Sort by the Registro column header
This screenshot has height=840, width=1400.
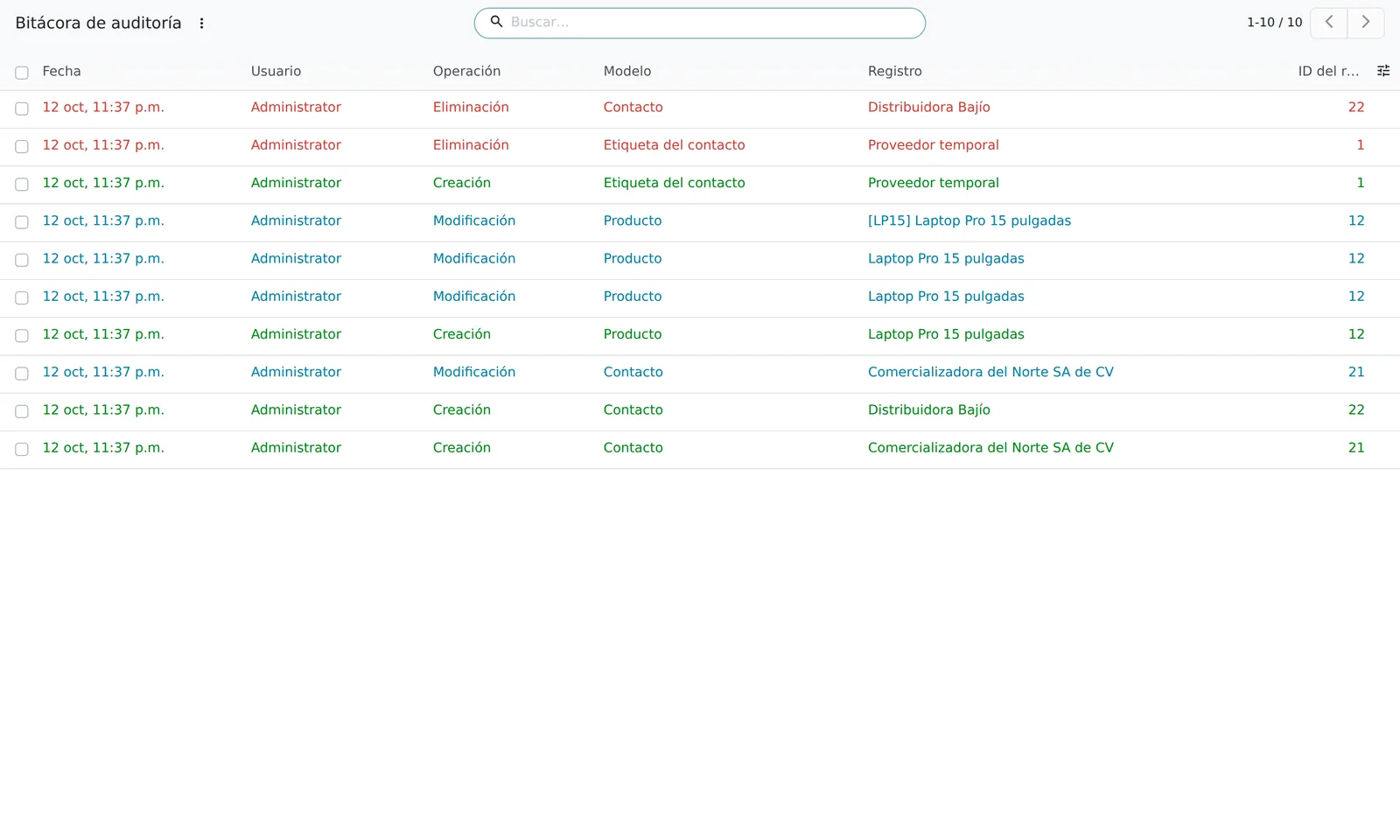tap(894, 72)
